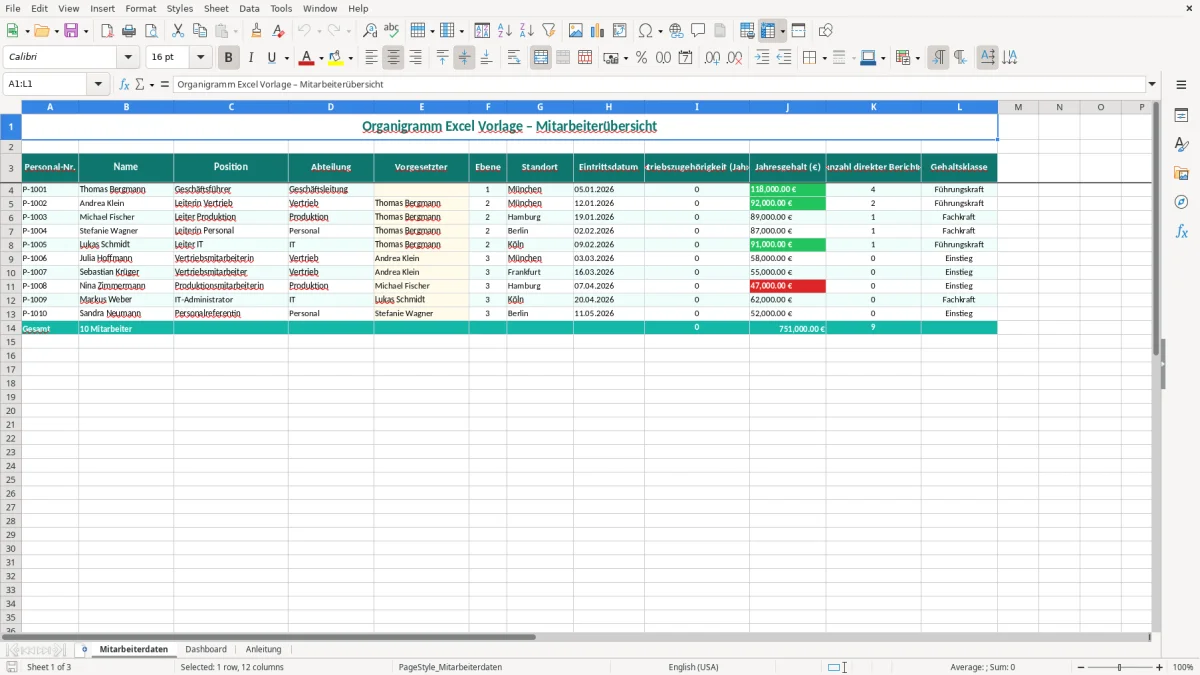Toggle Italic formatting
Image resolution: width=1200 pixels, height=675 pixels.
251,58
